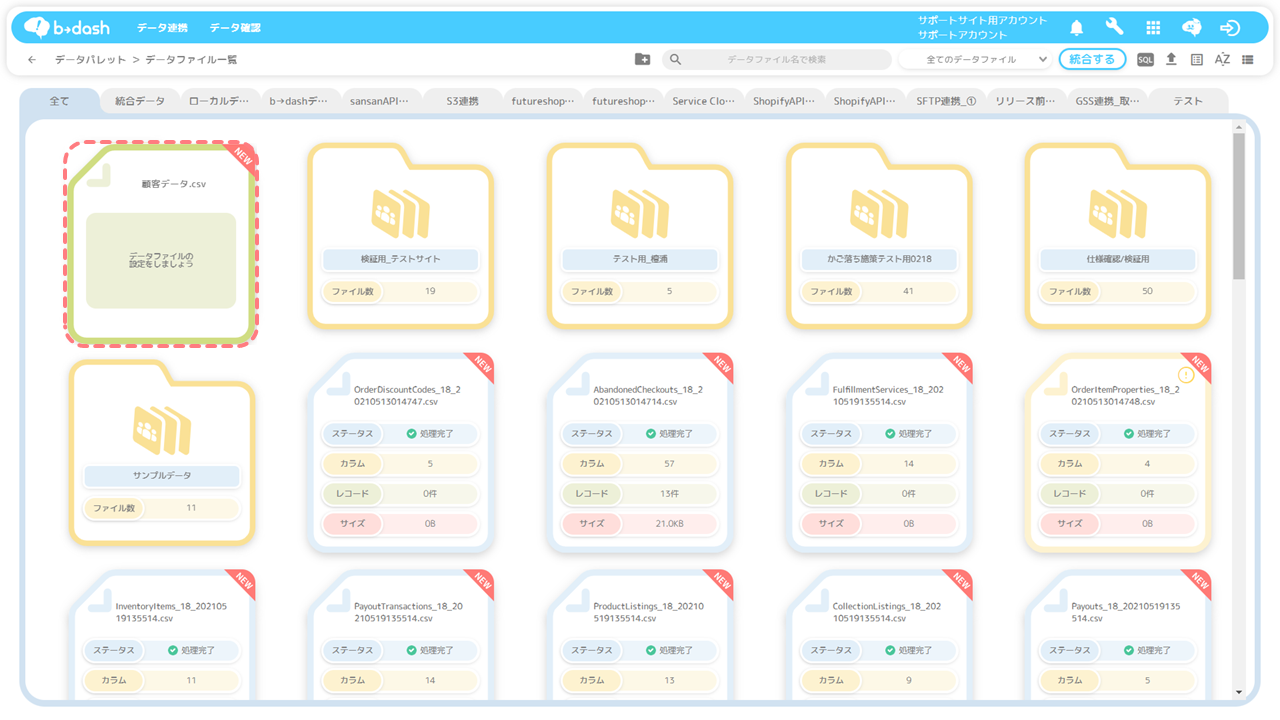The image size is (1280, 720).
Task: Click the b→dash logo
Action: point(67,27)
